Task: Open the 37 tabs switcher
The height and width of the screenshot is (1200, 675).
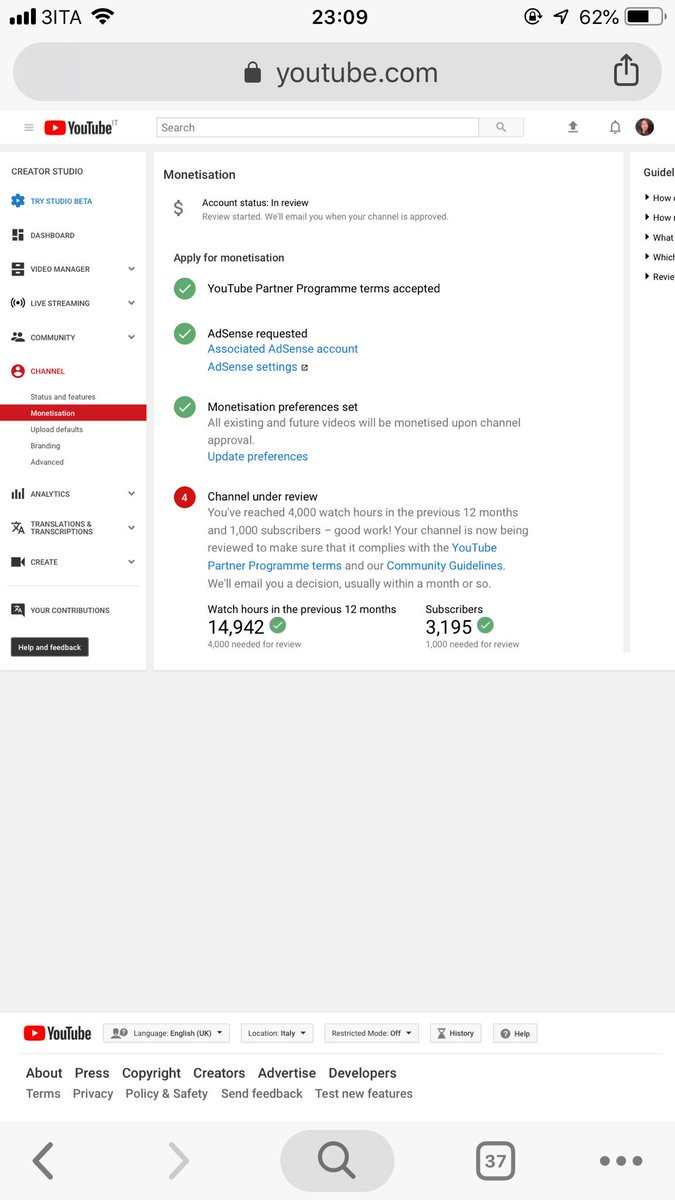Action: click(x=495, y=1161)
